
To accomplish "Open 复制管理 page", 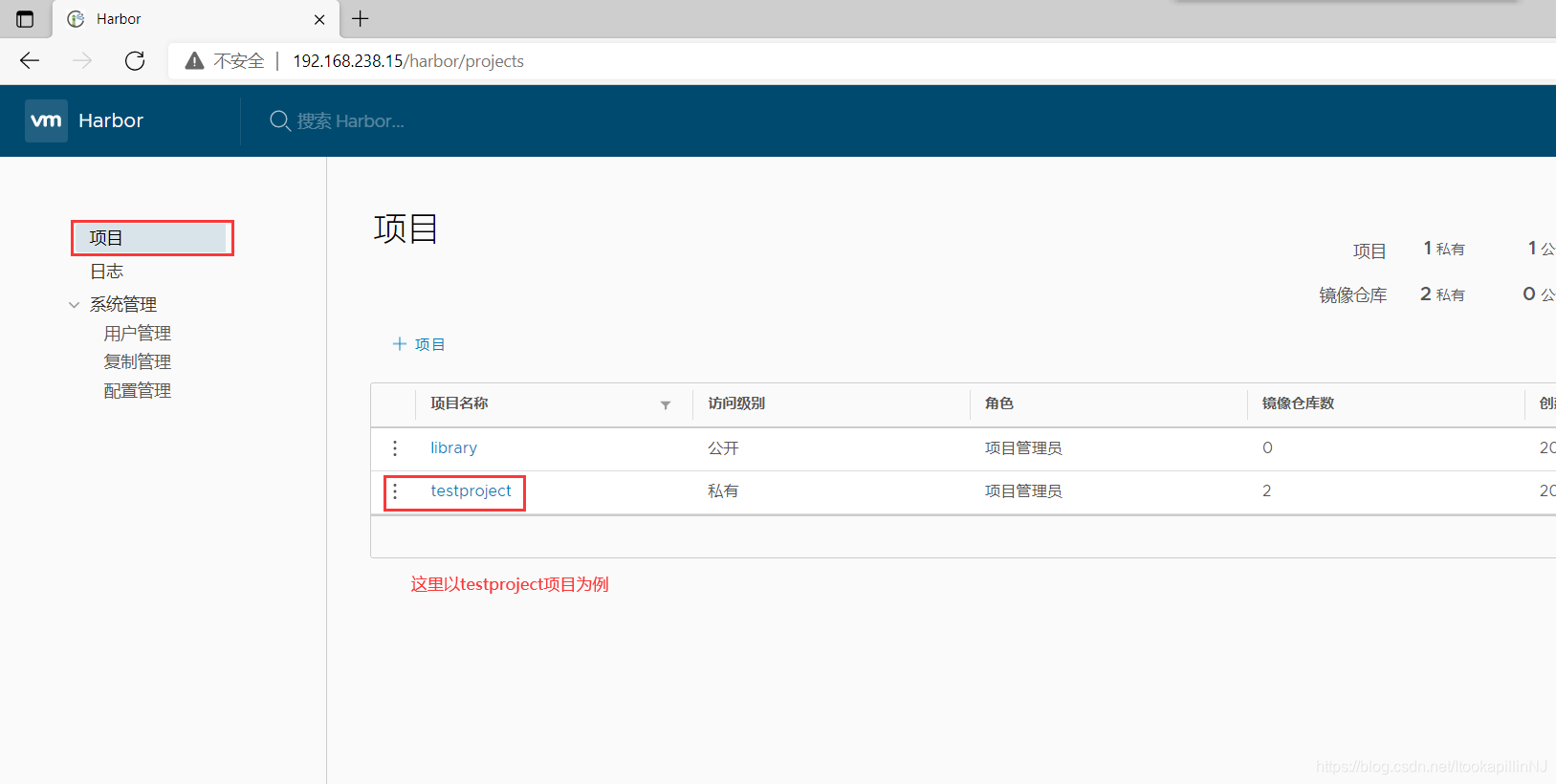I will point(138,362).
